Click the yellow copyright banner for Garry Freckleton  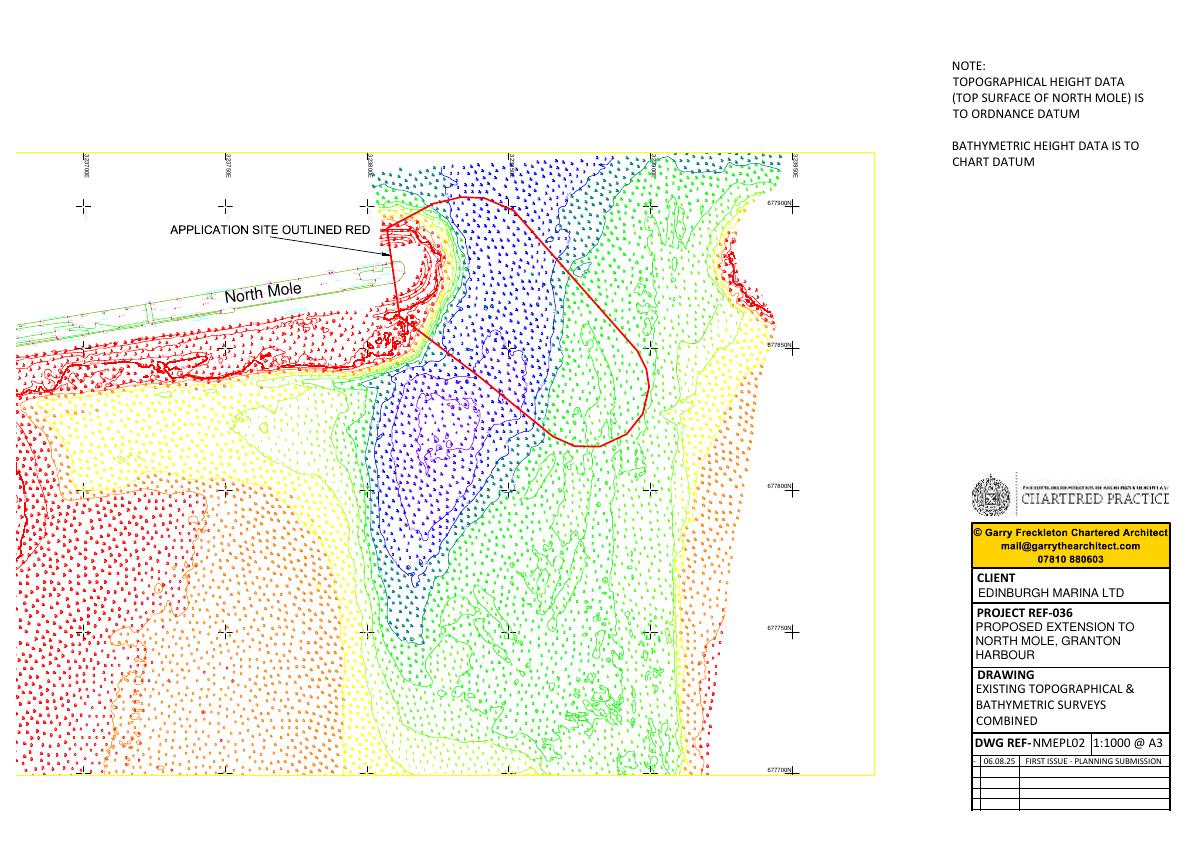pos(1070,546)
